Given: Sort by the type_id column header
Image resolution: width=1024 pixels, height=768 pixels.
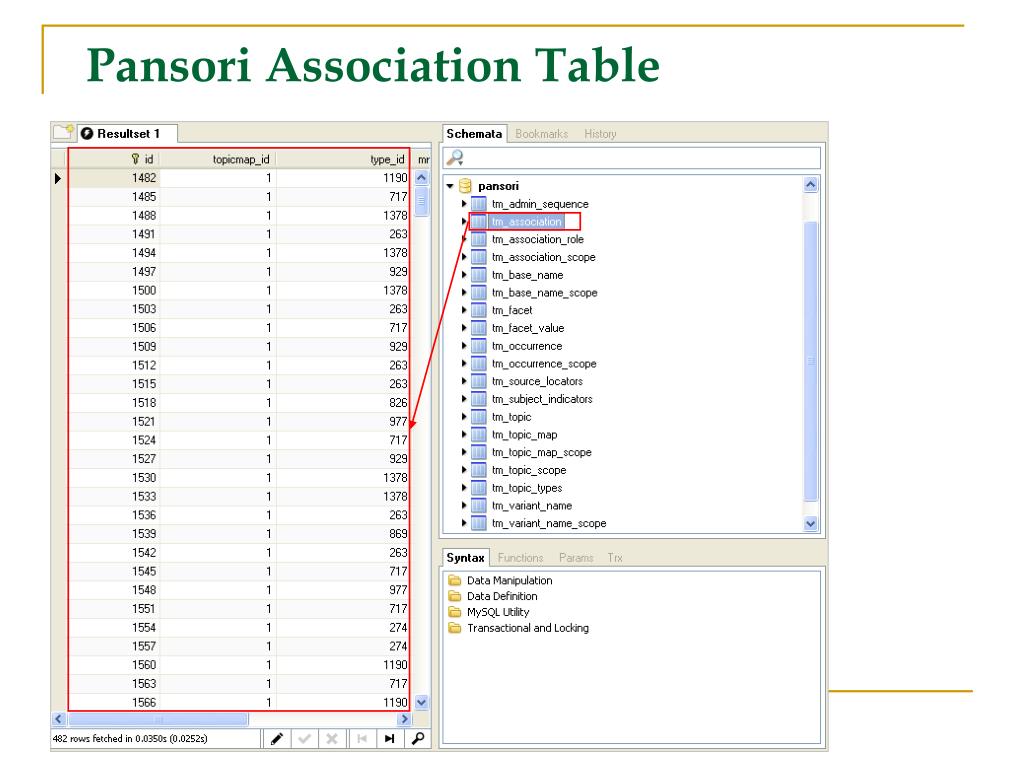Looking at the screenshot, I should click(x=343, y=159).
